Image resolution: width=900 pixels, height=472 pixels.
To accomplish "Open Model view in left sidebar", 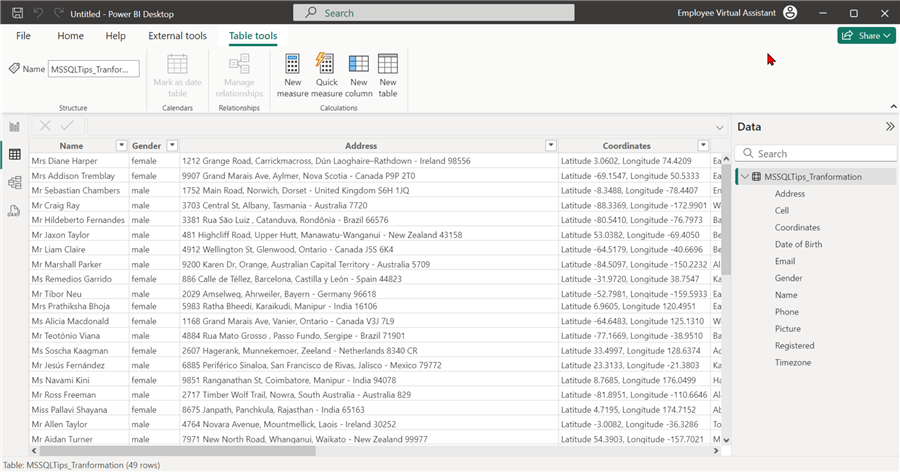I will coord(14,182).
